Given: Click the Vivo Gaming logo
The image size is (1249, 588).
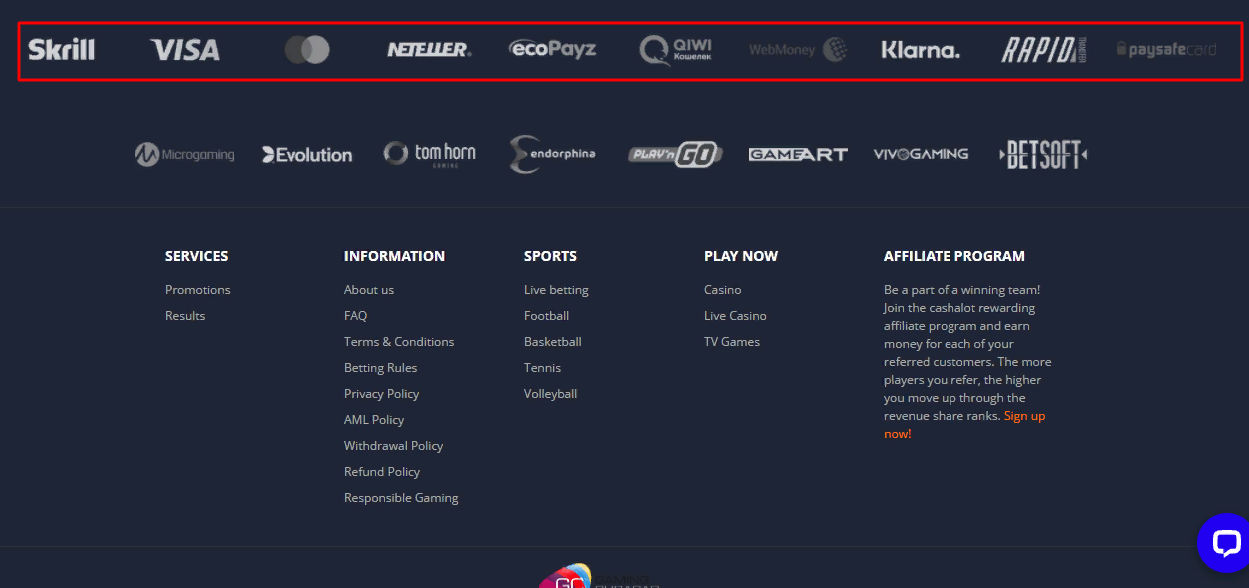Looking at the screenshot, I should (921, 154).
